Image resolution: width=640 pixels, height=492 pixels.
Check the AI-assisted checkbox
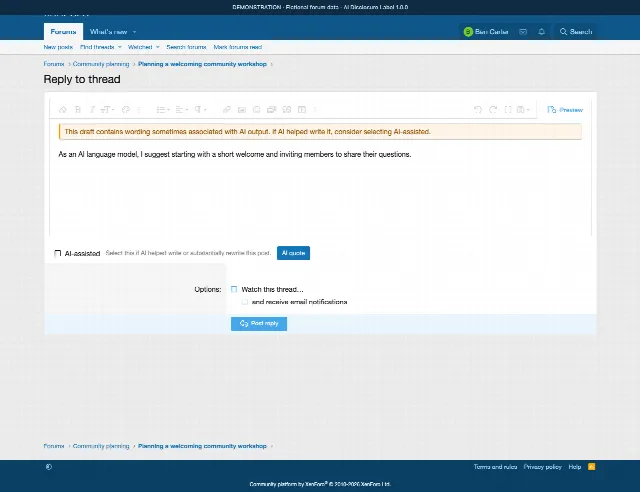[x=58, y=254]
